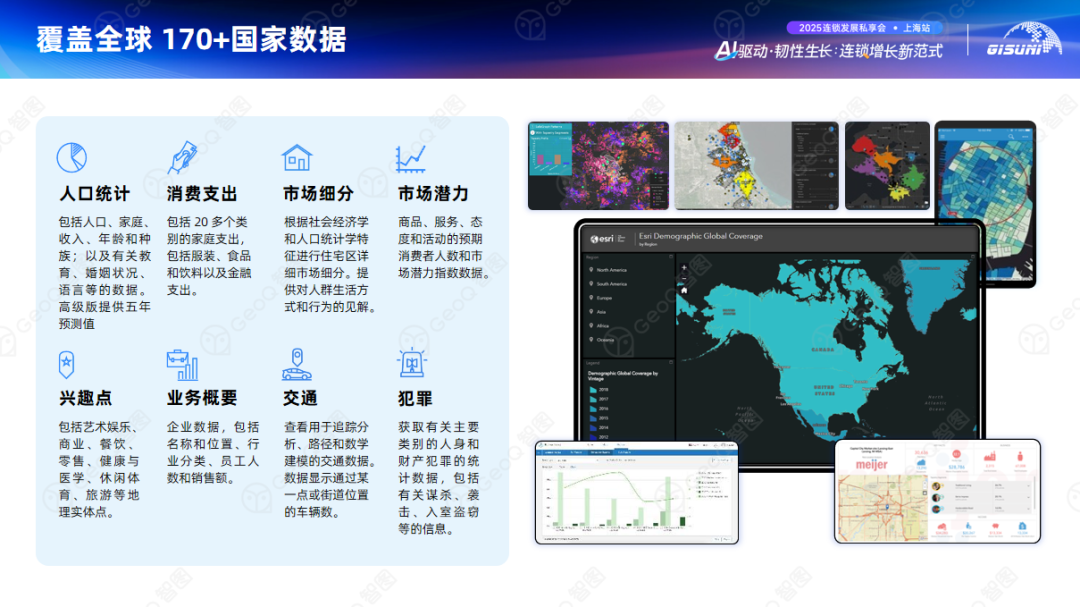Click the meijer logo in the dashboard

[x=871, y=465]
